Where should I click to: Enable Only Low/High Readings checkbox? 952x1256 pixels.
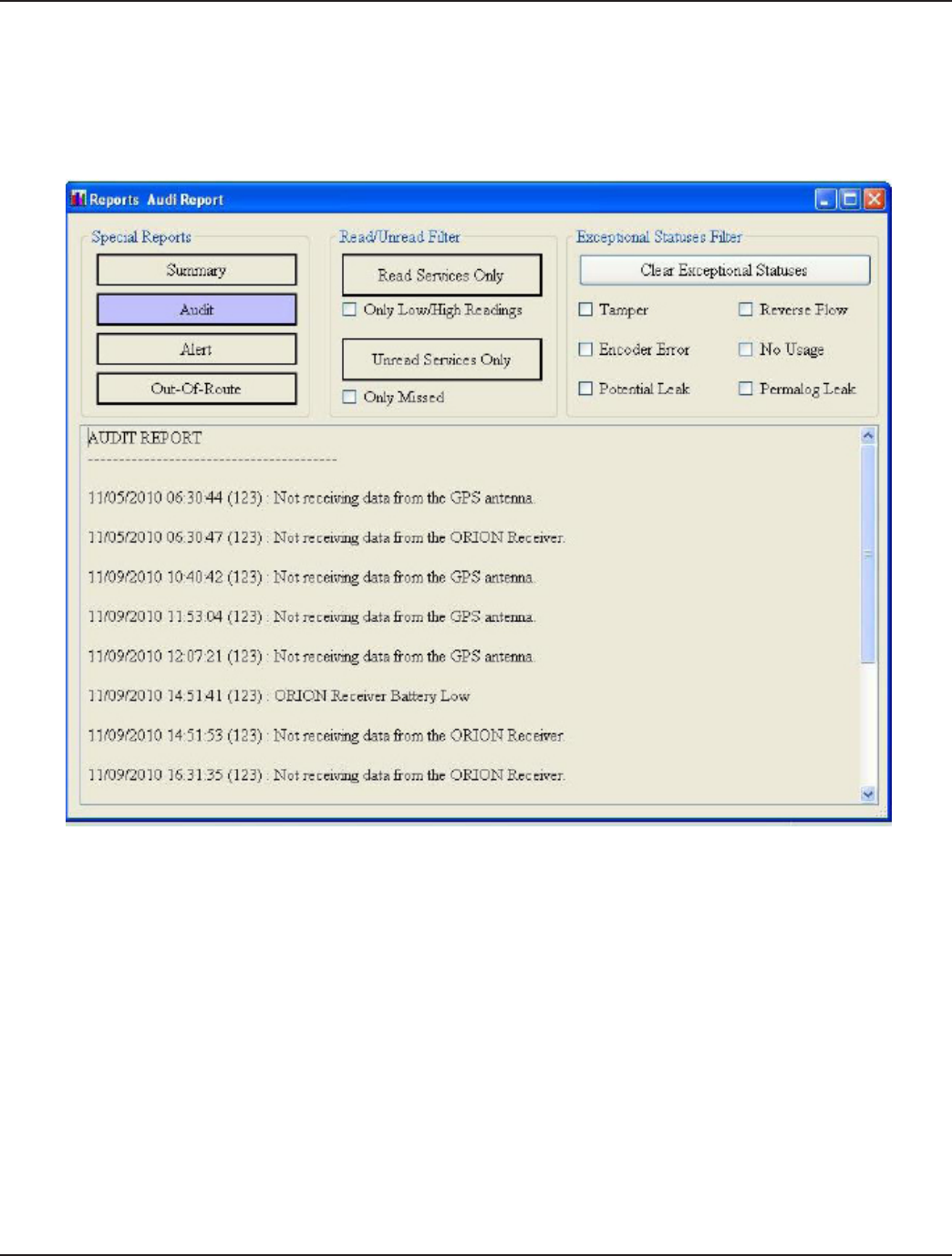pos(349,310)
